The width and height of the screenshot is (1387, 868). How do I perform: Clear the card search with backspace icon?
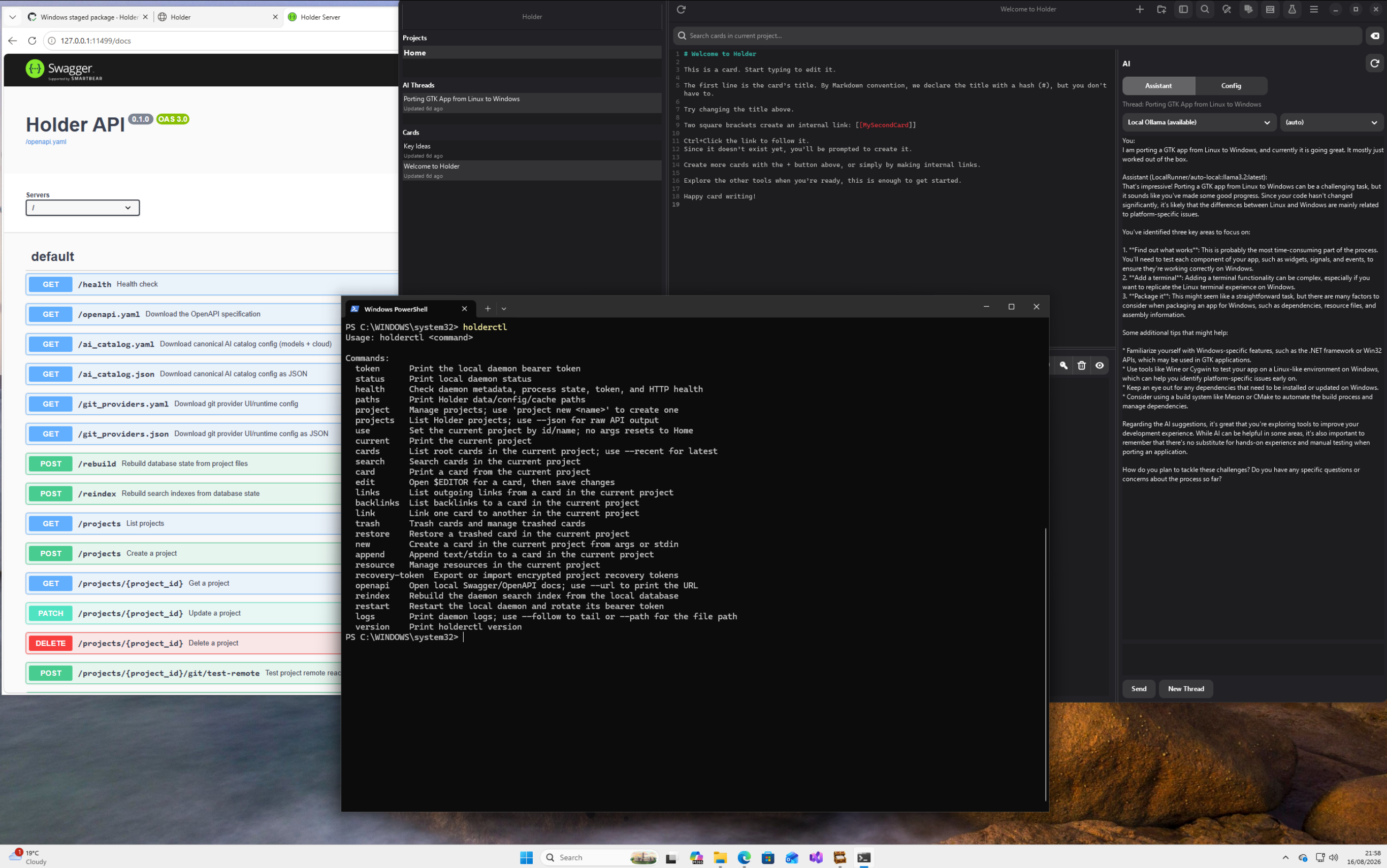click(1375, 36)
